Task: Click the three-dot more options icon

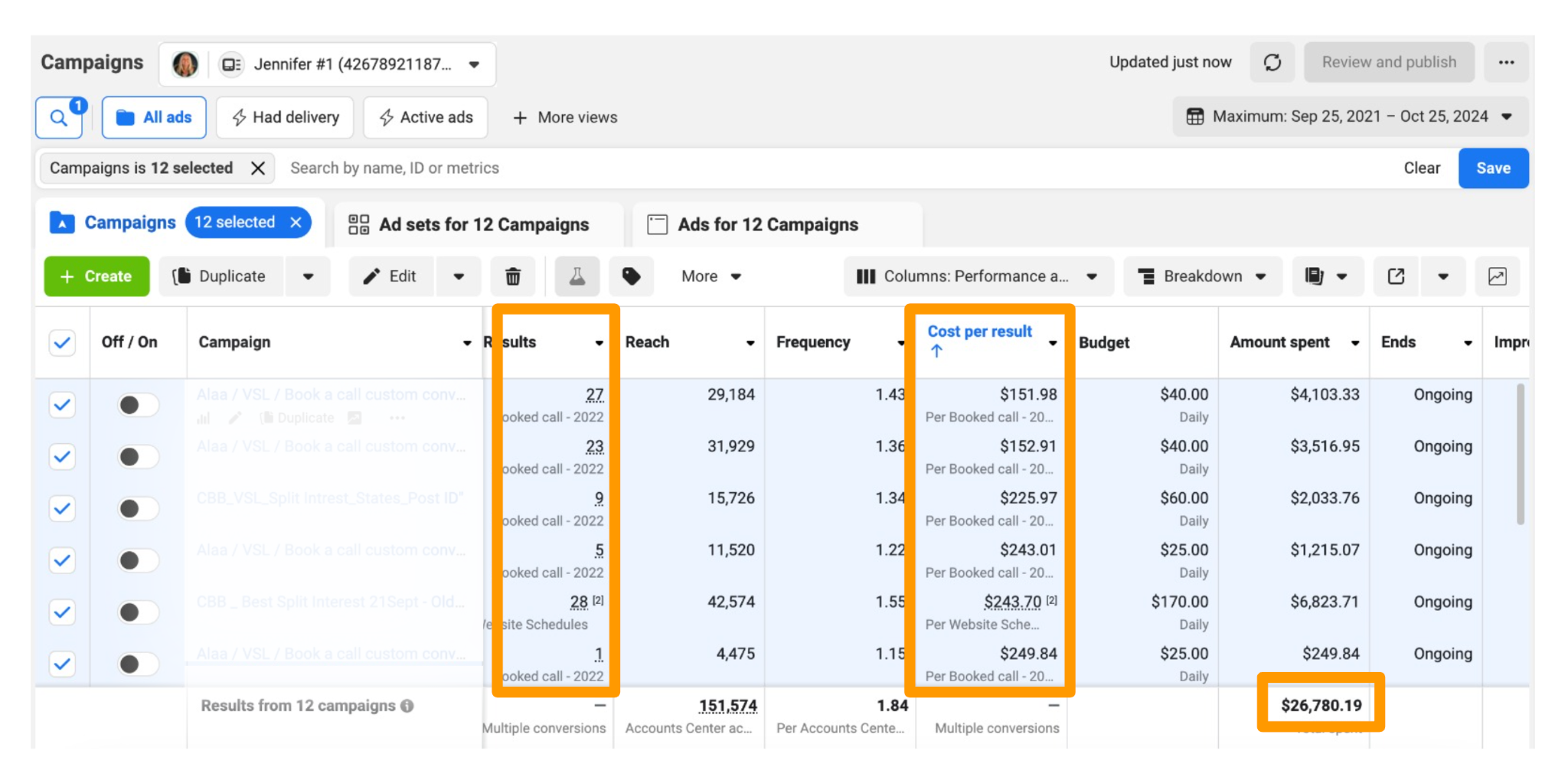Action: [1507, 62]
